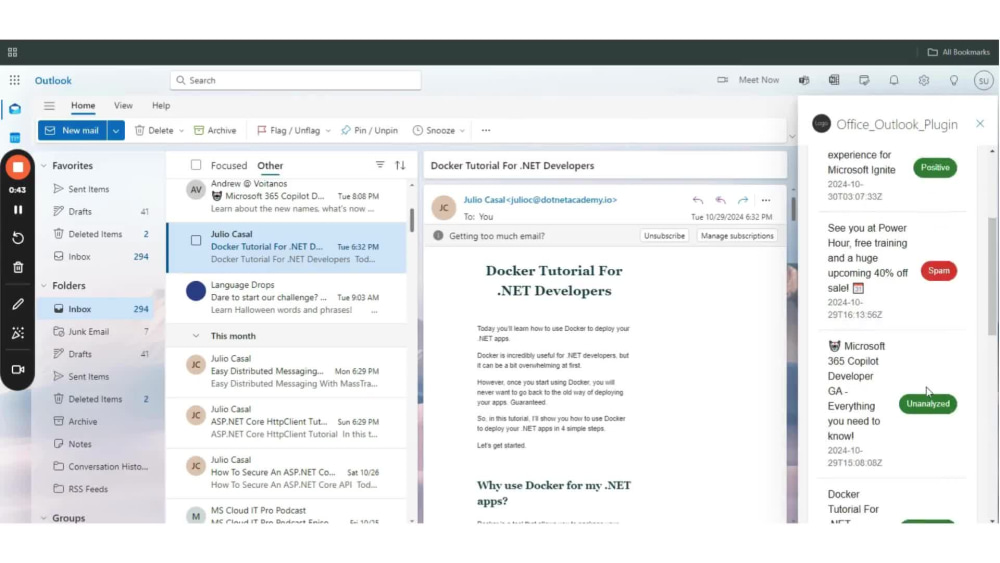1000x563 pixels.
Task: Click the filter icon in message list
Action: 379,165
